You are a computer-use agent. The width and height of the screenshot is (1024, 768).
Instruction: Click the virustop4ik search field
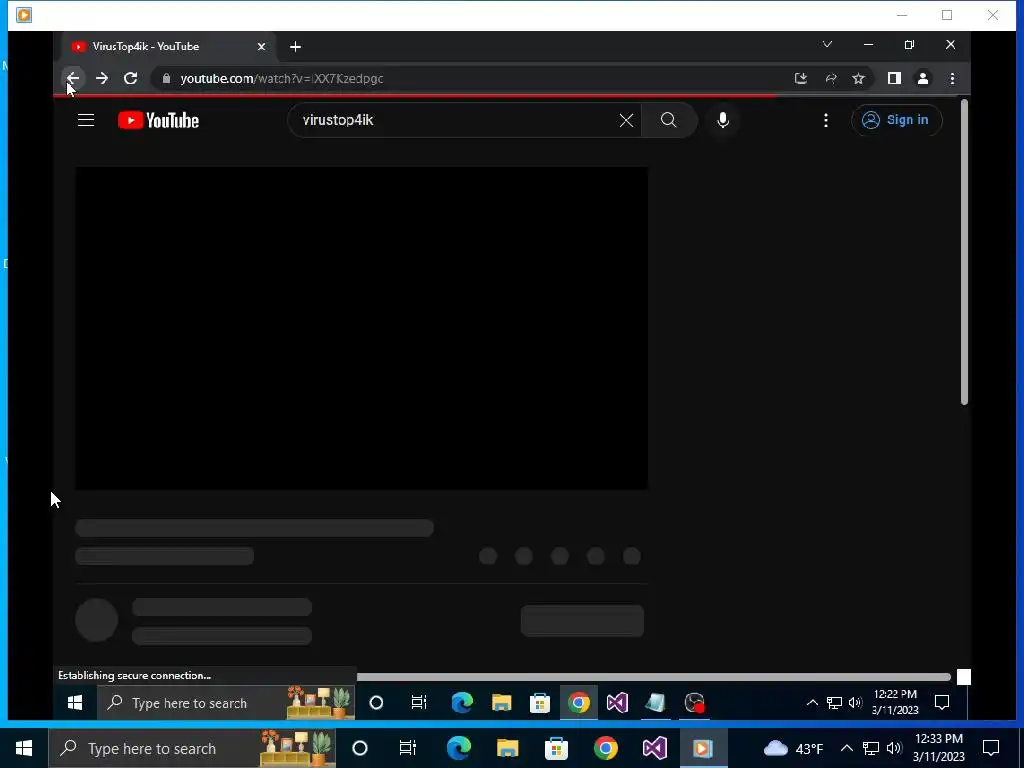(x=457, y=120)
